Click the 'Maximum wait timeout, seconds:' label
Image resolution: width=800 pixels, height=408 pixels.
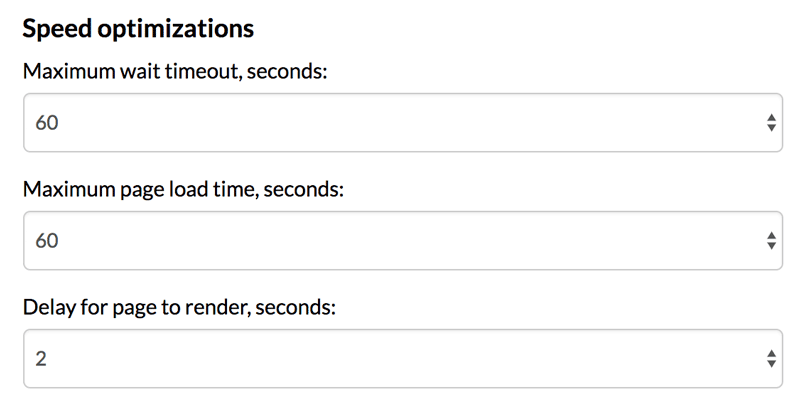point(175,73)
